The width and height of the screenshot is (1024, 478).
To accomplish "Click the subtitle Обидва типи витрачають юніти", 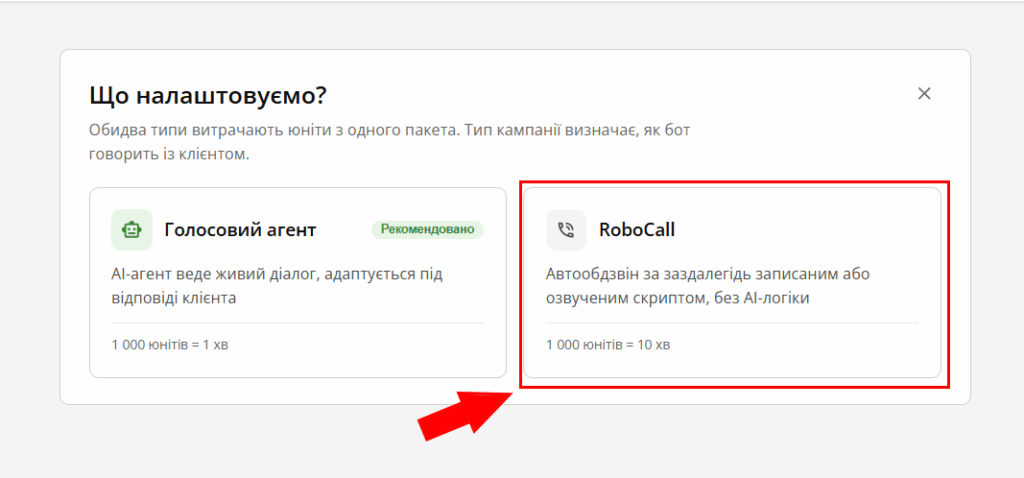I will tap(390, 143).
